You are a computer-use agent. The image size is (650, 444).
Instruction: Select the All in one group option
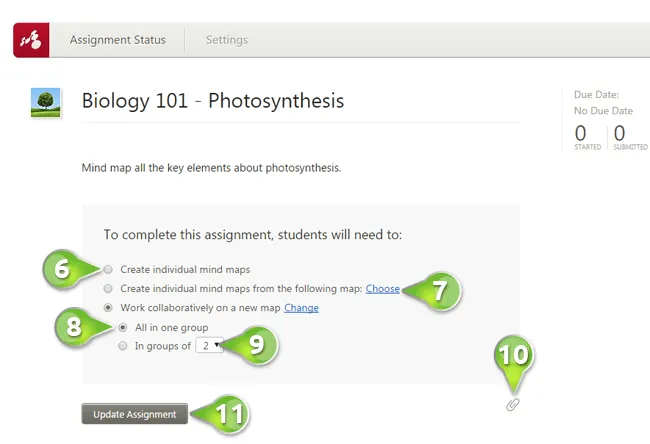[x=123, y=327]
